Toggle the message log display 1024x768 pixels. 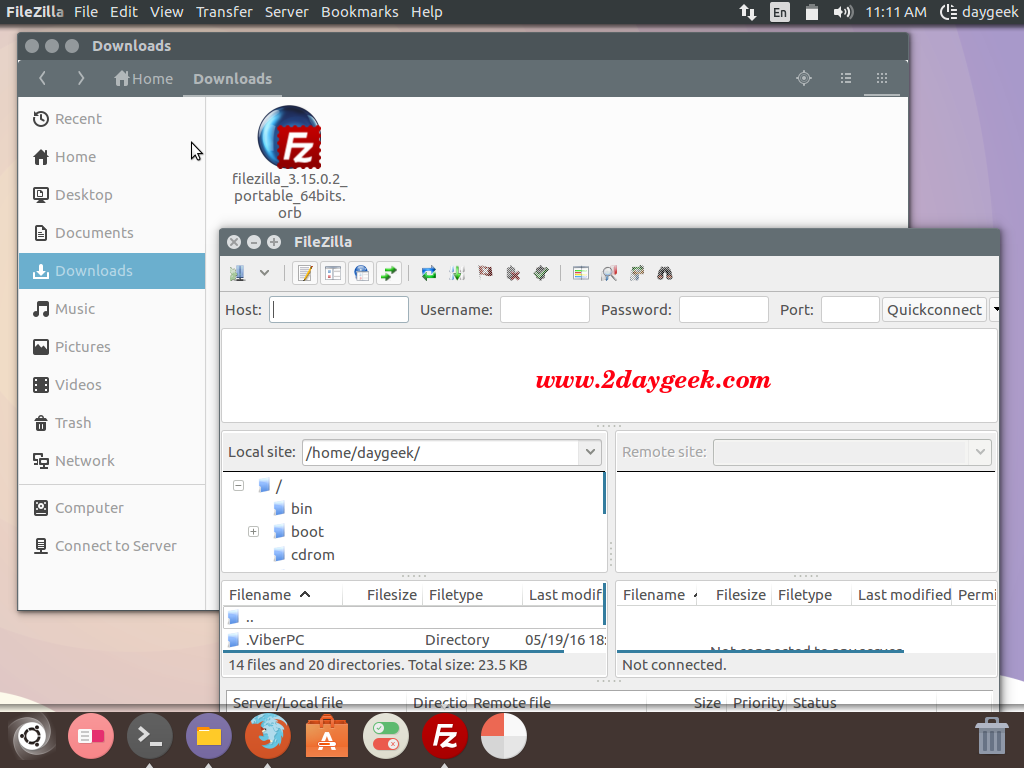click(x=305, y=274)
